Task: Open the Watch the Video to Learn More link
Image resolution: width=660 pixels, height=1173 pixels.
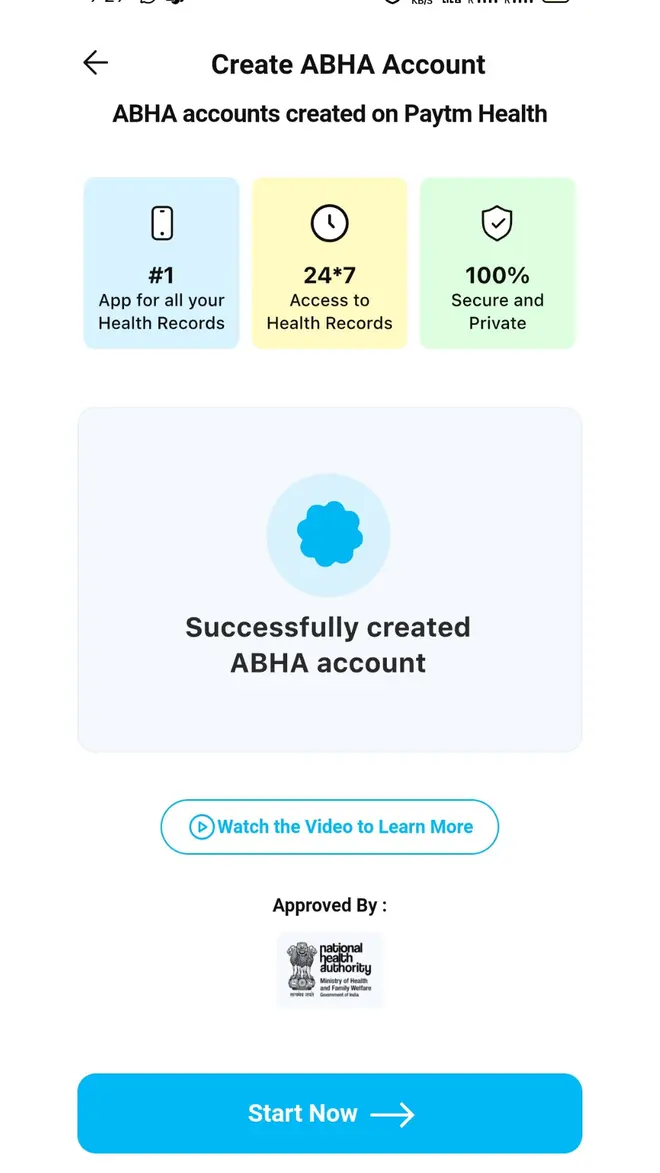Action: (329, 827)
